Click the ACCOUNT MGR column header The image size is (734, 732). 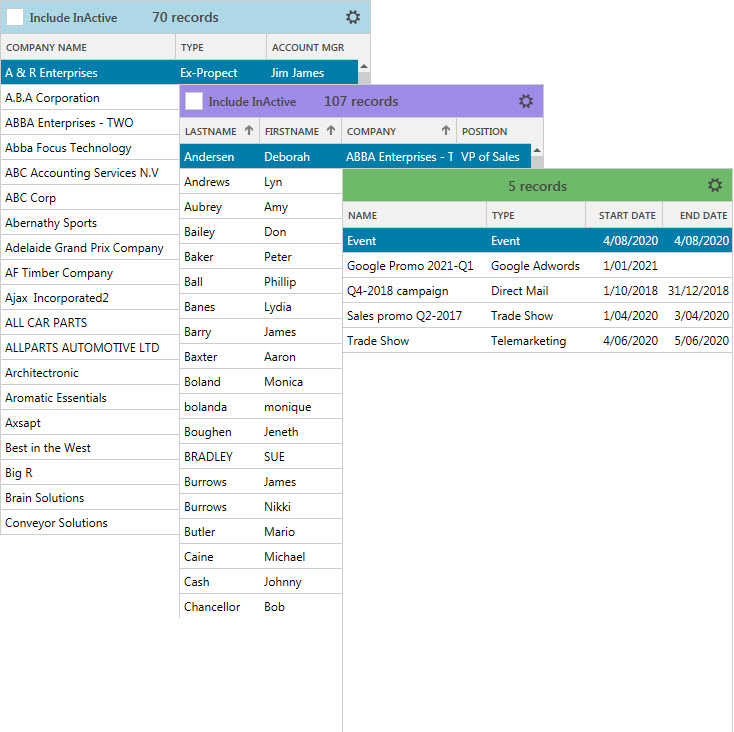tap(308, 48)
